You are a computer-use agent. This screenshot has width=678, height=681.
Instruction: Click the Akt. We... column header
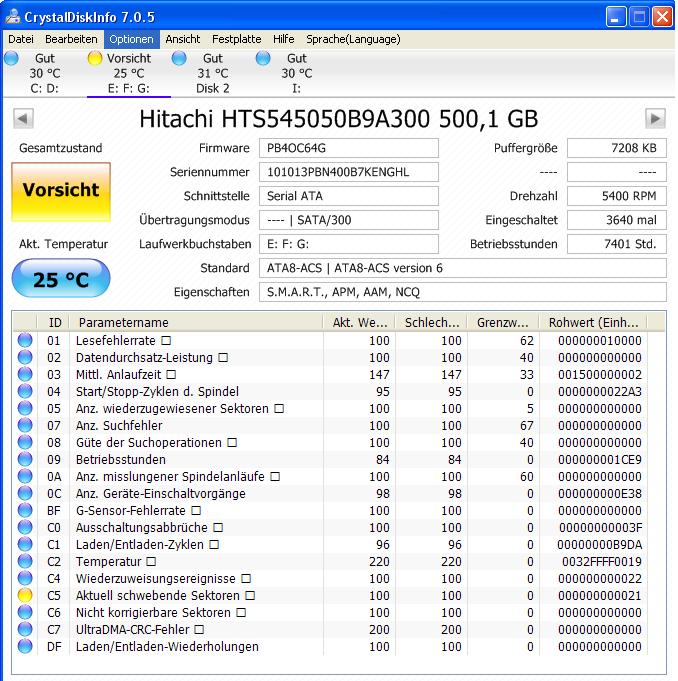point(359,323)
